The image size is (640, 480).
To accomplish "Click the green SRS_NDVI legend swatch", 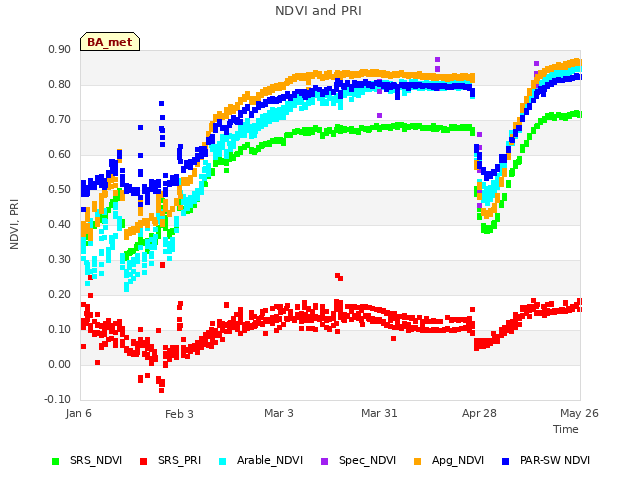I will [56, 461].
